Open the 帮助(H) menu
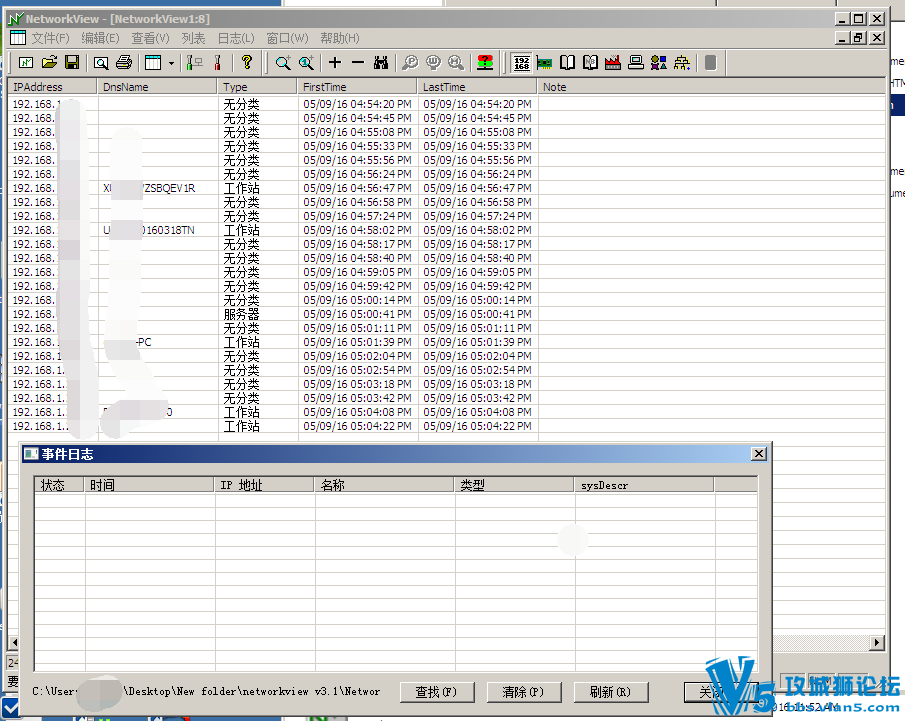This screenshot has height=721, width=905. 340,38
